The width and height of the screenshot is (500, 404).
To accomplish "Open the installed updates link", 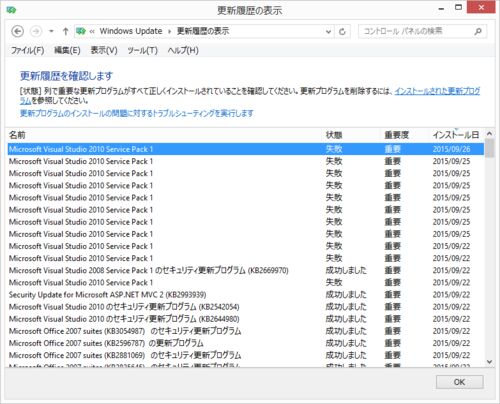I will click(437, 91).
